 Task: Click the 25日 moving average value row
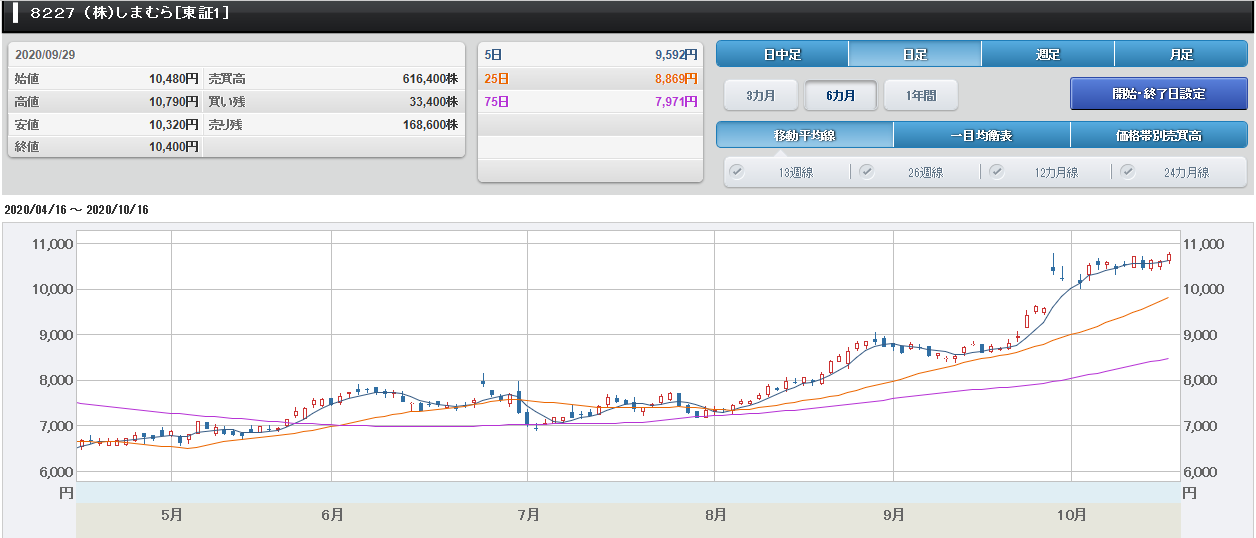(x=590, y=78)
